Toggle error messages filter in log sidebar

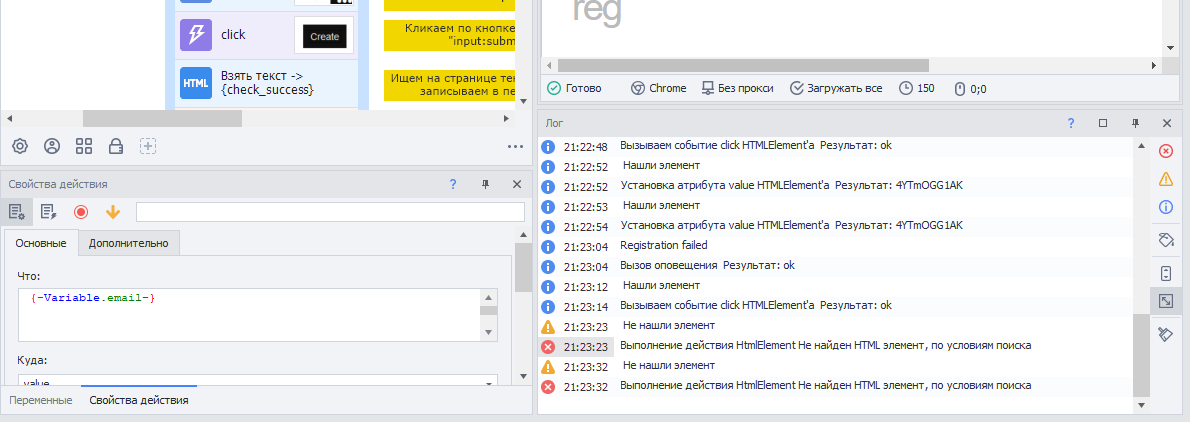(1165, 151)
